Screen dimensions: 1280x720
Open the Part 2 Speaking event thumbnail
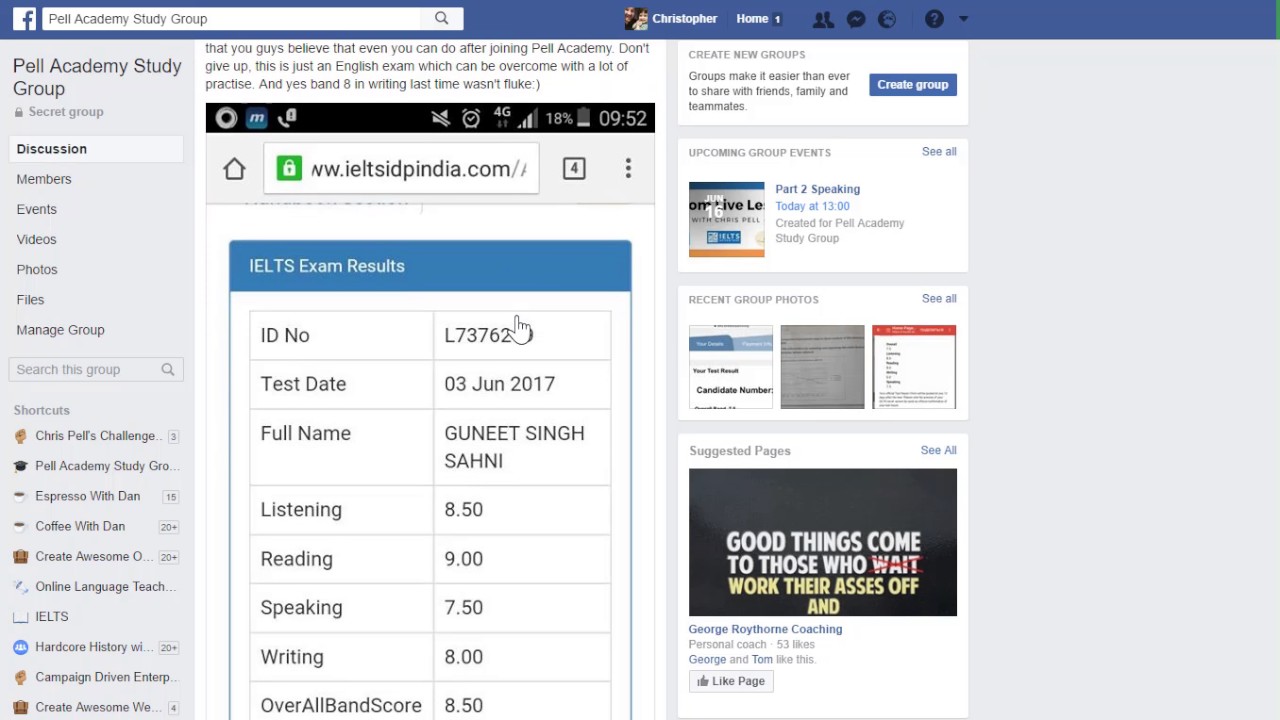coord(727,219)
